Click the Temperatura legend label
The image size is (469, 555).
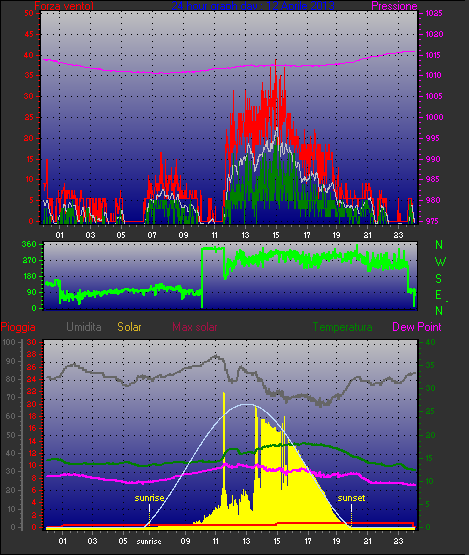pos(342,327)
